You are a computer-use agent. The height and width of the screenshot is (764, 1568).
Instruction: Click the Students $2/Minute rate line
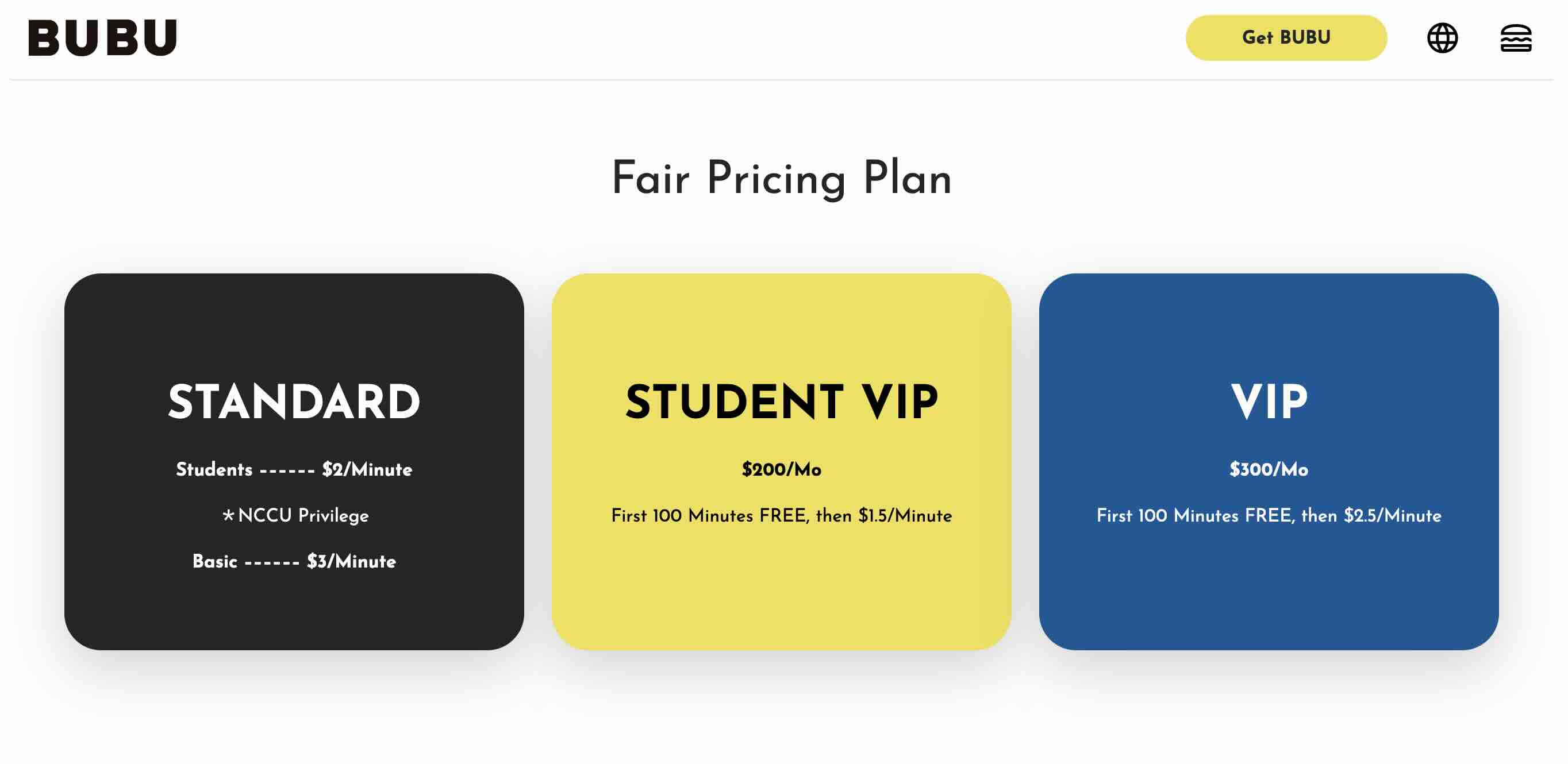[294, 469]
